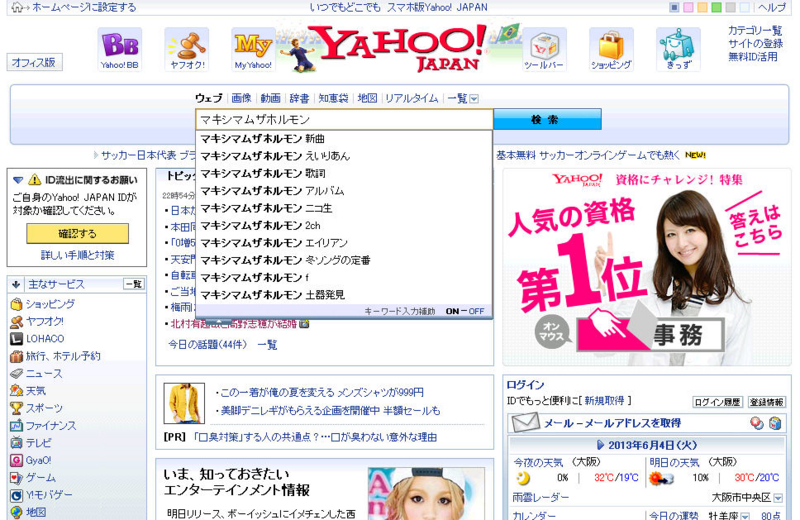Choose suggestion マキシマムザホルモン 新曲
The height and width of the screenshot is (520, 800).
344,139
